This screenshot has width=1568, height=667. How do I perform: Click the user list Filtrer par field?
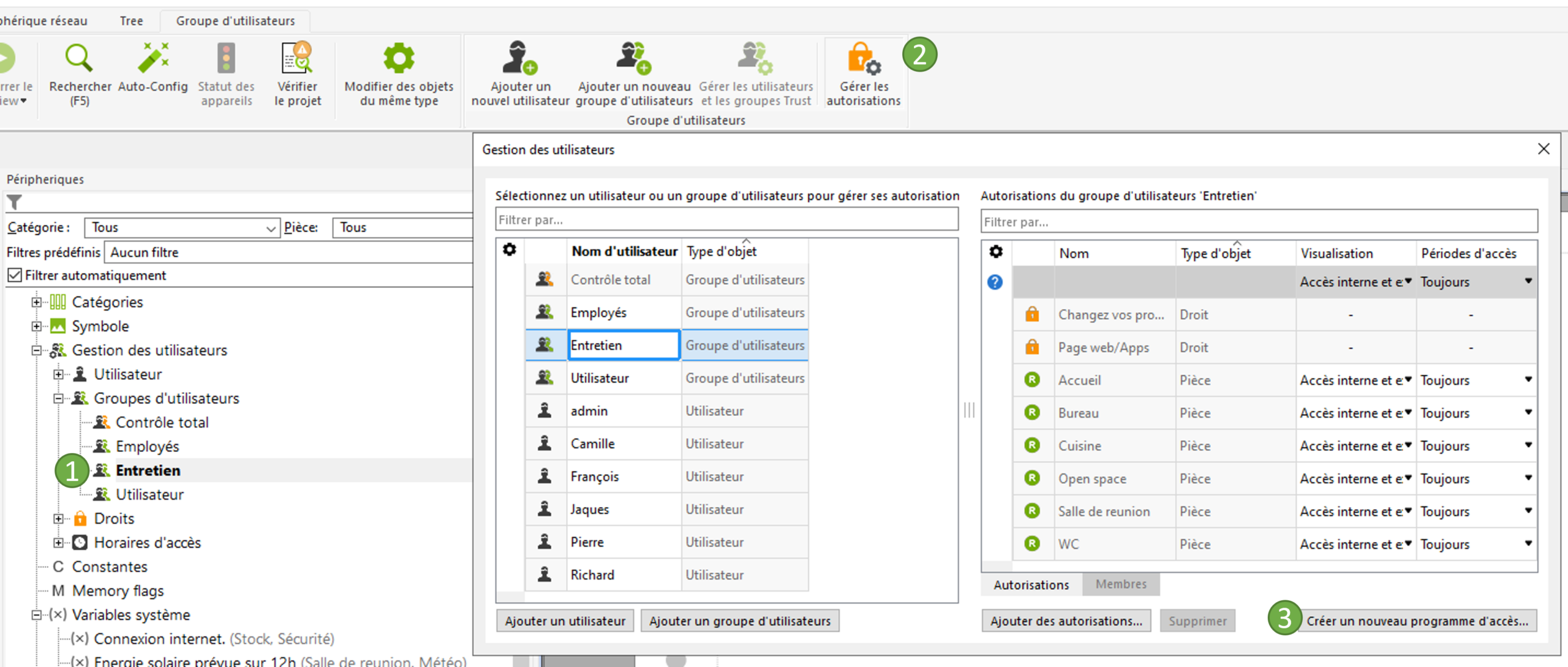click(x=726, y=220)
